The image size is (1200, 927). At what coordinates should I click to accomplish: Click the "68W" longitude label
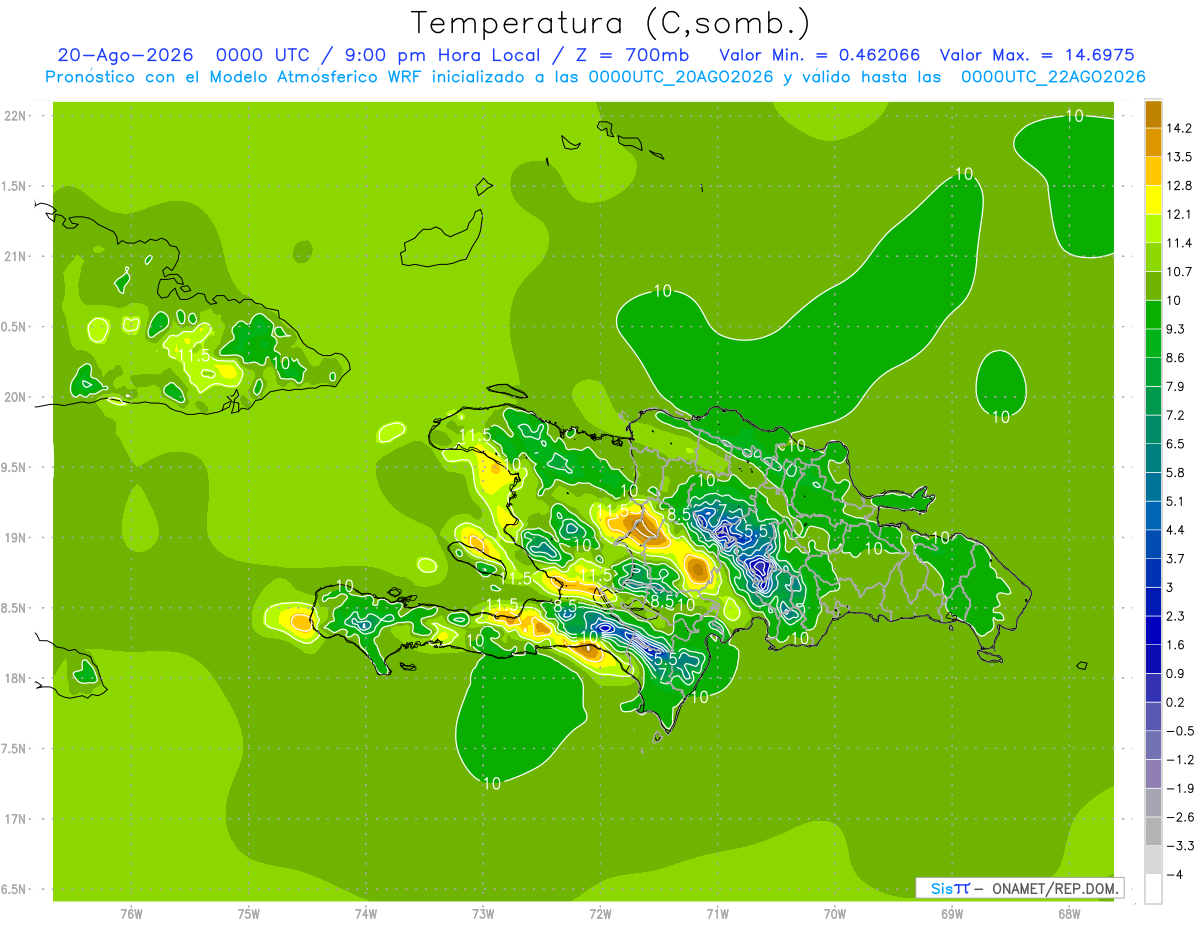(x=1069, y=913)
